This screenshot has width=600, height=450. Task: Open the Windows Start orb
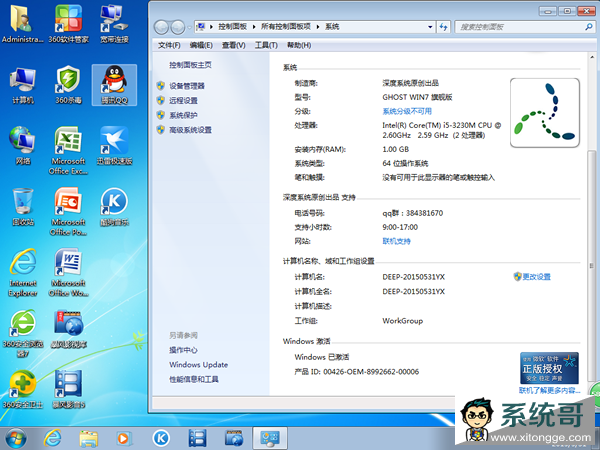[x=16, y=439]
